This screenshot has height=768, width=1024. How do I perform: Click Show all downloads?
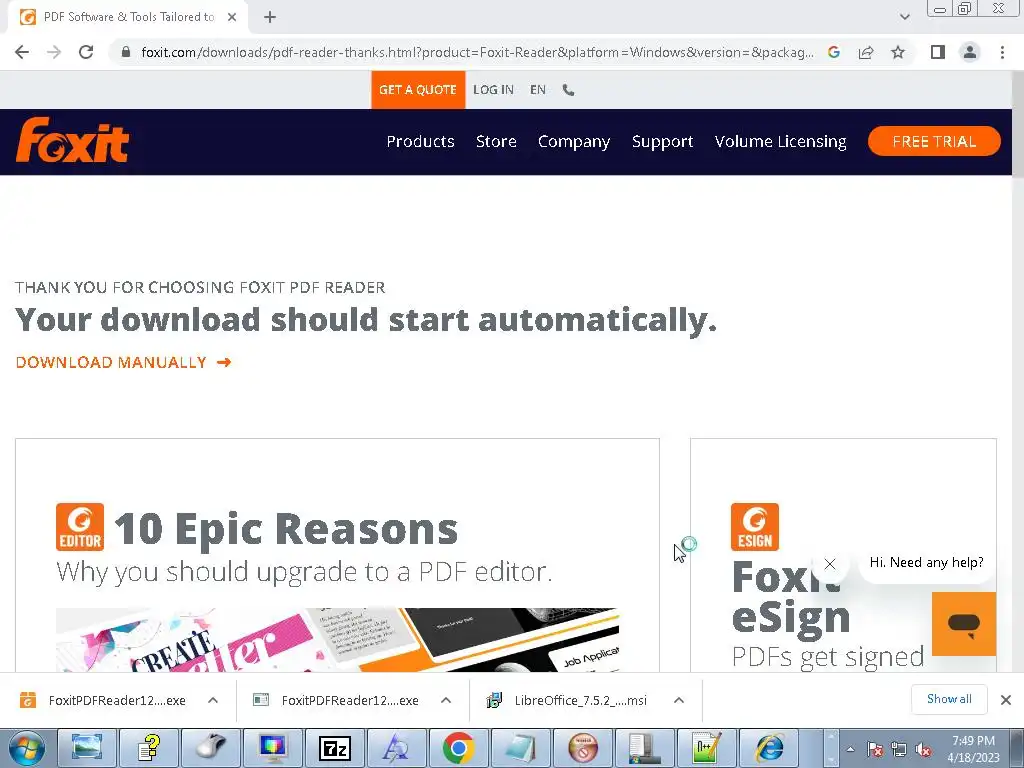[949, 699]
